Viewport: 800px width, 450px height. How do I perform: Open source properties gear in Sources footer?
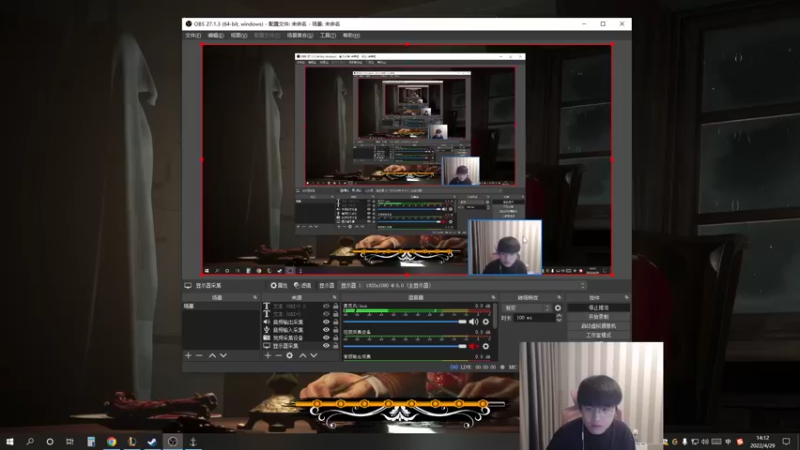(x=290, y=356)
